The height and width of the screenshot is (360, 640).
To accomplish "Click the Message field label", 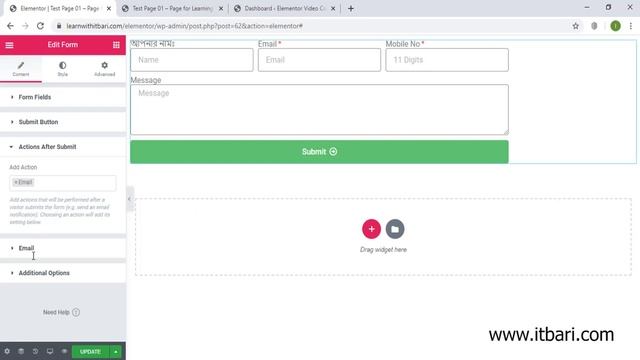I will click(x=146, y=80).
